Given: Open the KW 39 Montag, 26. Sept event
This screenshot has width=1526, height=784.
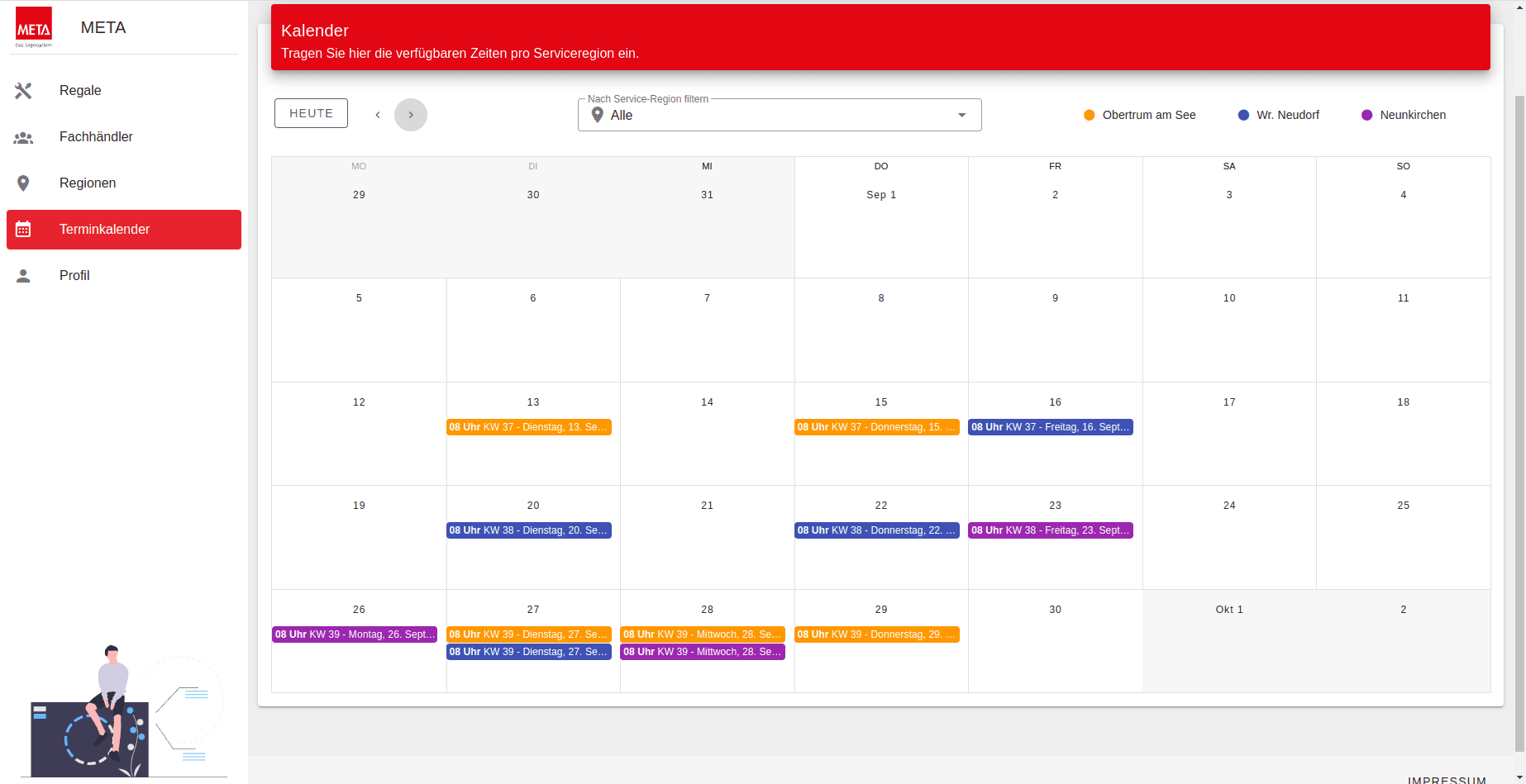Looking at the screenshot, I should [x=355, y=634].
